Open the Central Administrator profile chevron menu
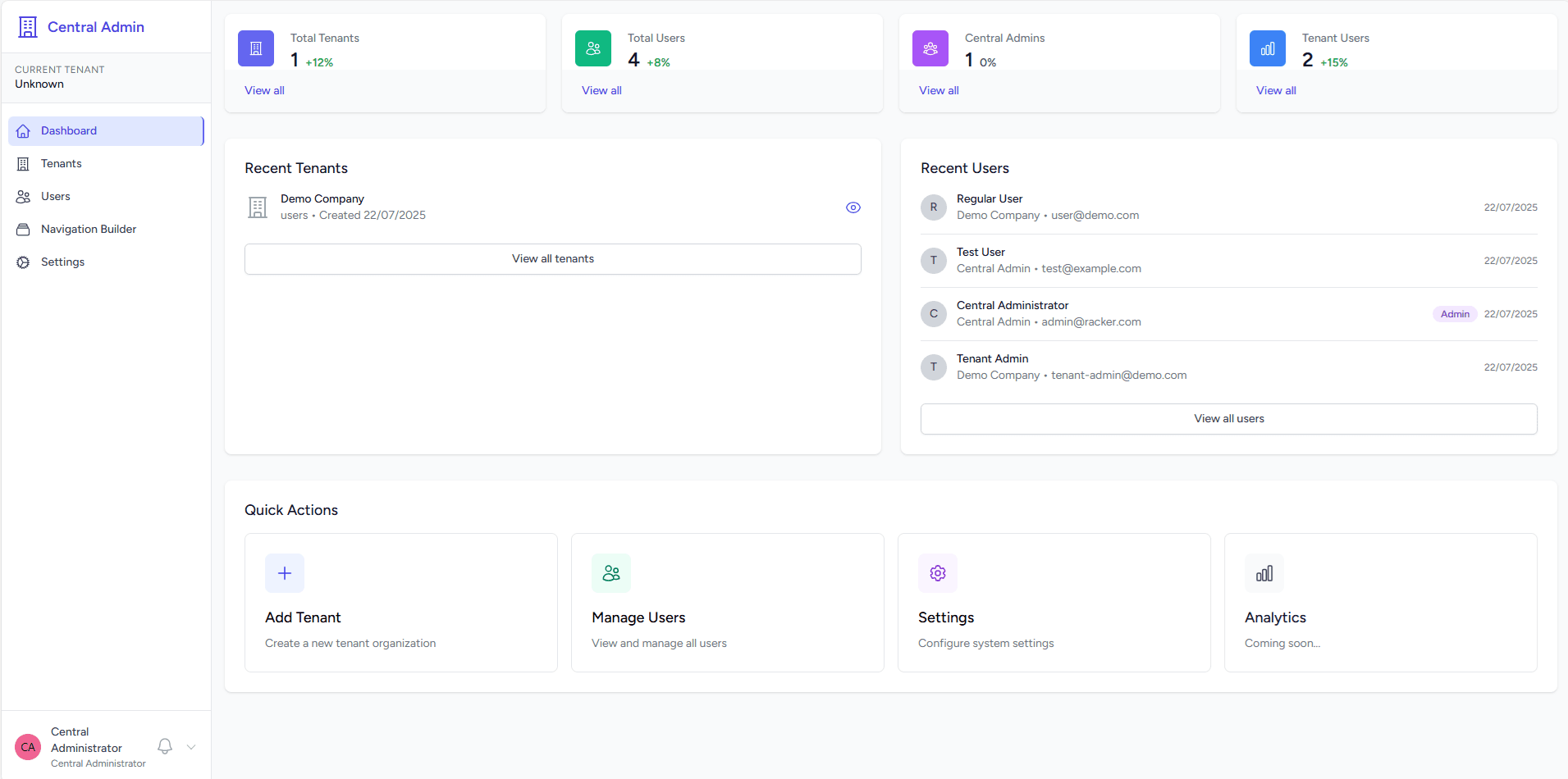Viewport: 1568px width, 779px height. pos(190,747)
